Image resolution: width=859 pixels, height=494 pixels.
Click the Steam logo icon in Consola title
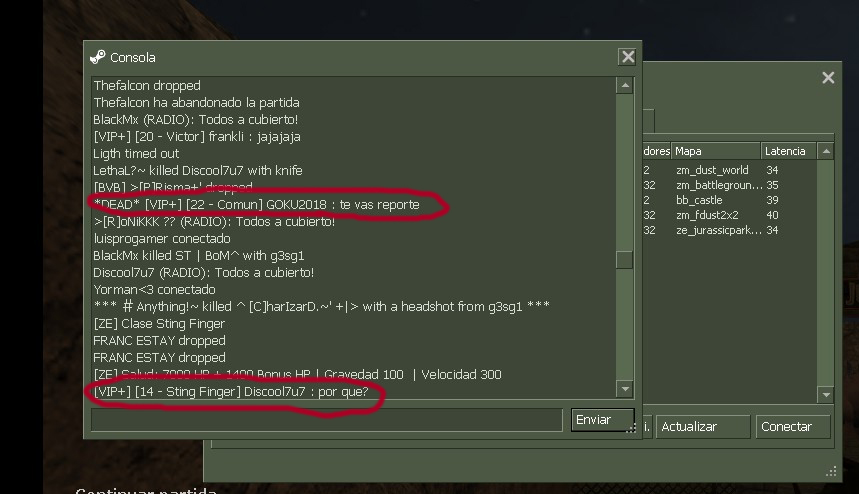pos(98,57)
